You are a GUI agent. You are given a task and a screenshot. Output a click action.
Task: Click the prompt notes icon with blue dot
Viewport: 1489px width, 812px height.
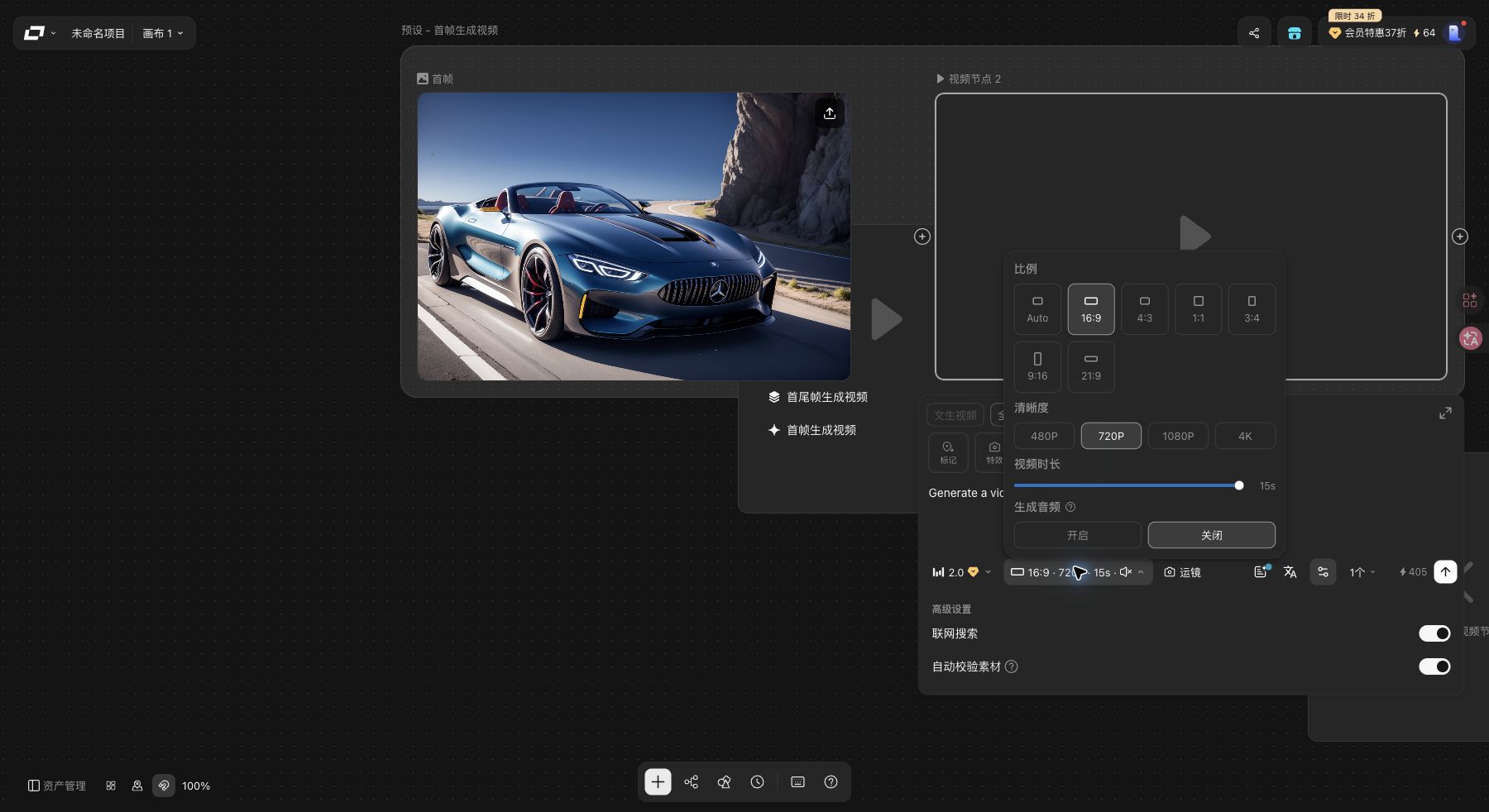pyautogui.click(x=1261, y=572)
